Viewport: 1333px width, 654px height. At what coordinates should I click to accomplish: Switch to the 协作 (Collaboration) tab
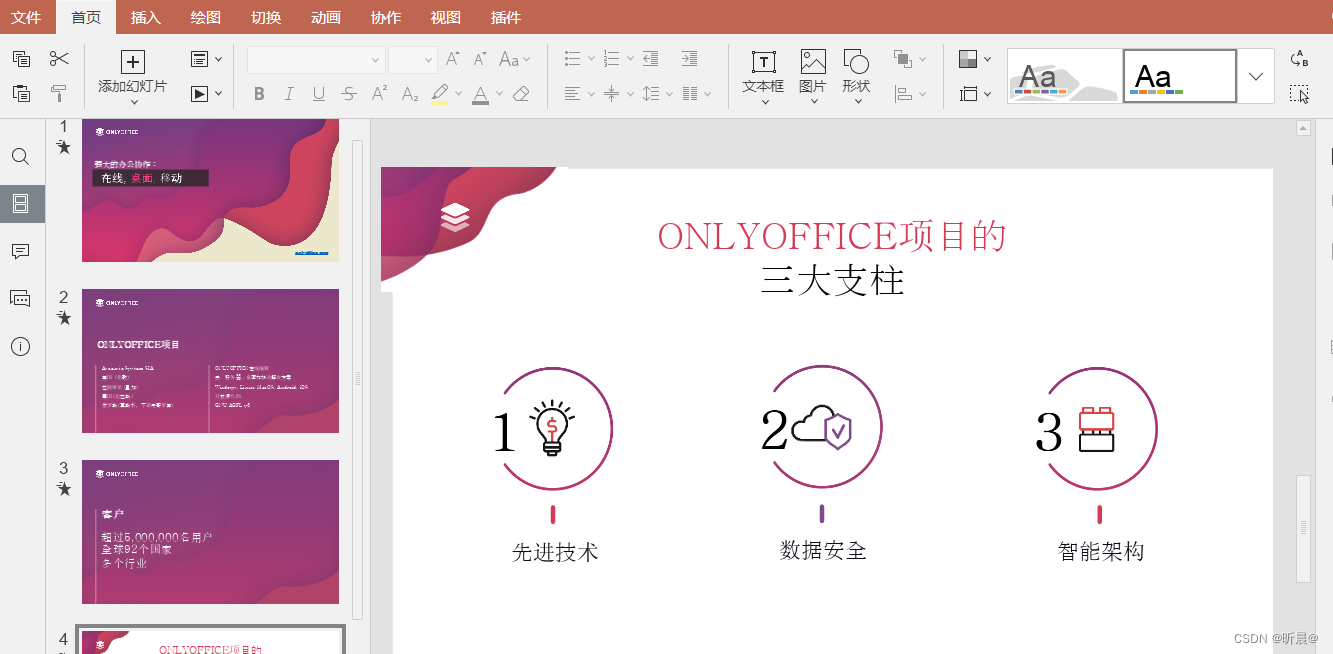386,17
